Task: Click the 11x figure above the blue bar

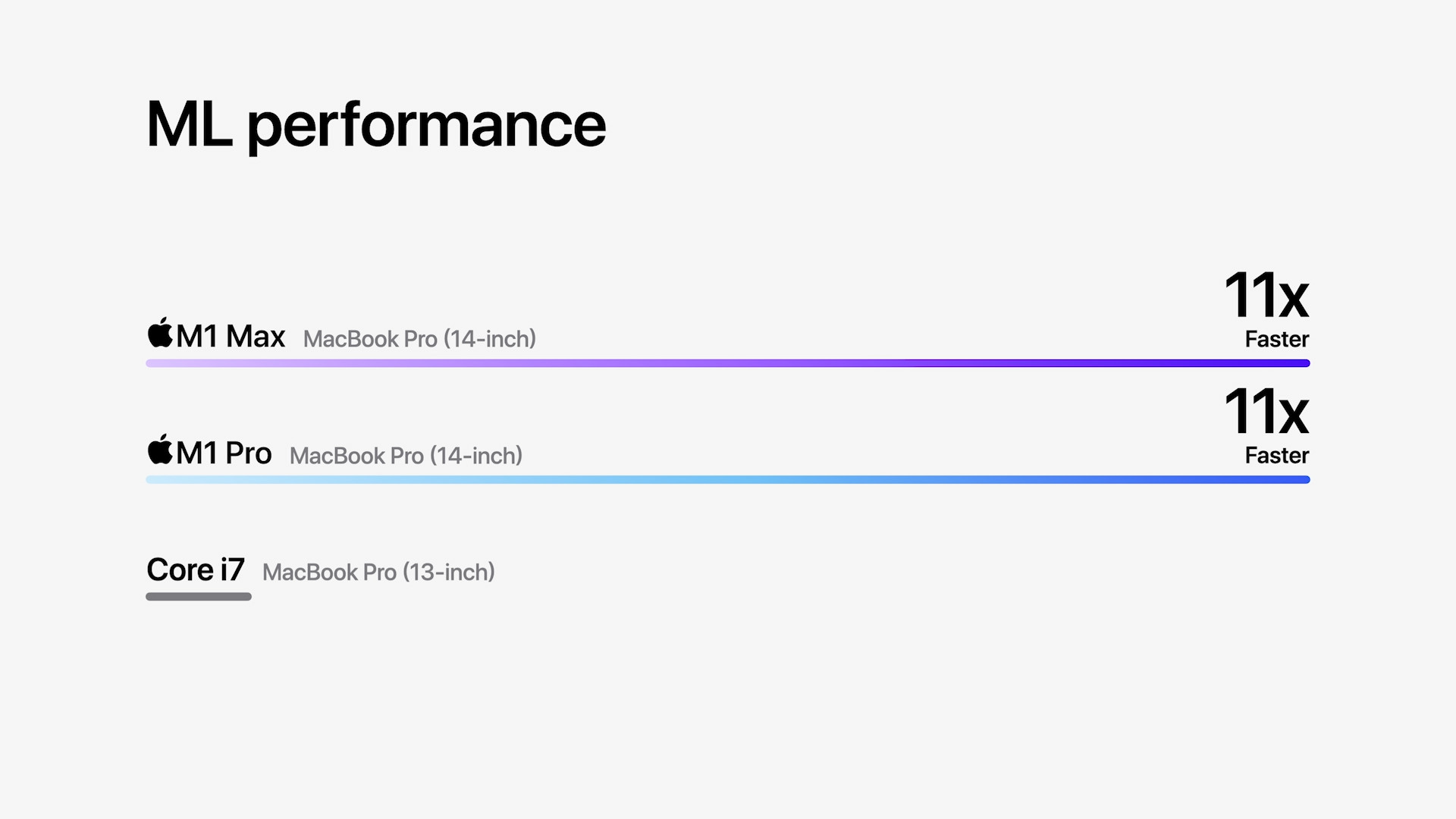Action: (1266, 412)
